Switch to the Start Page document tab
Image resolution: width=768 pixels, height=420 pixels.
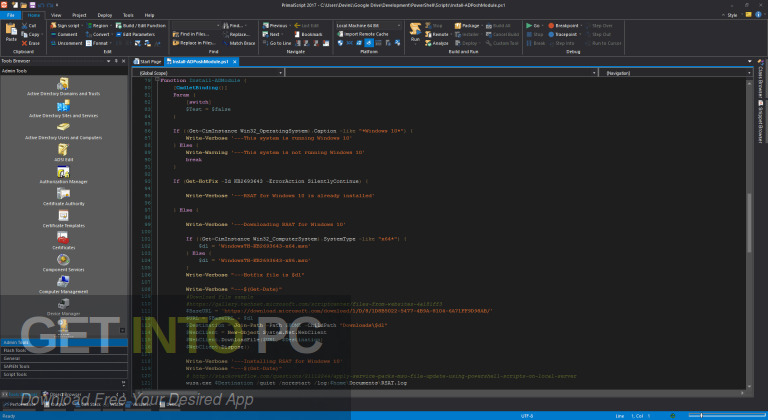(147, 62)
